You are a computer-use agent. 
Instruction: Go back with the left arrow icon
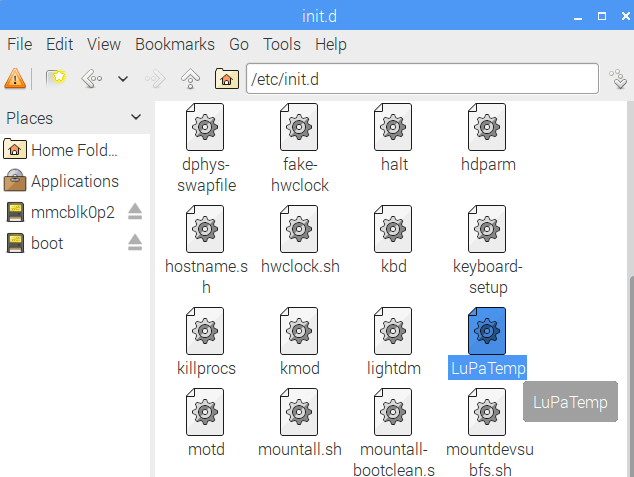92,78
